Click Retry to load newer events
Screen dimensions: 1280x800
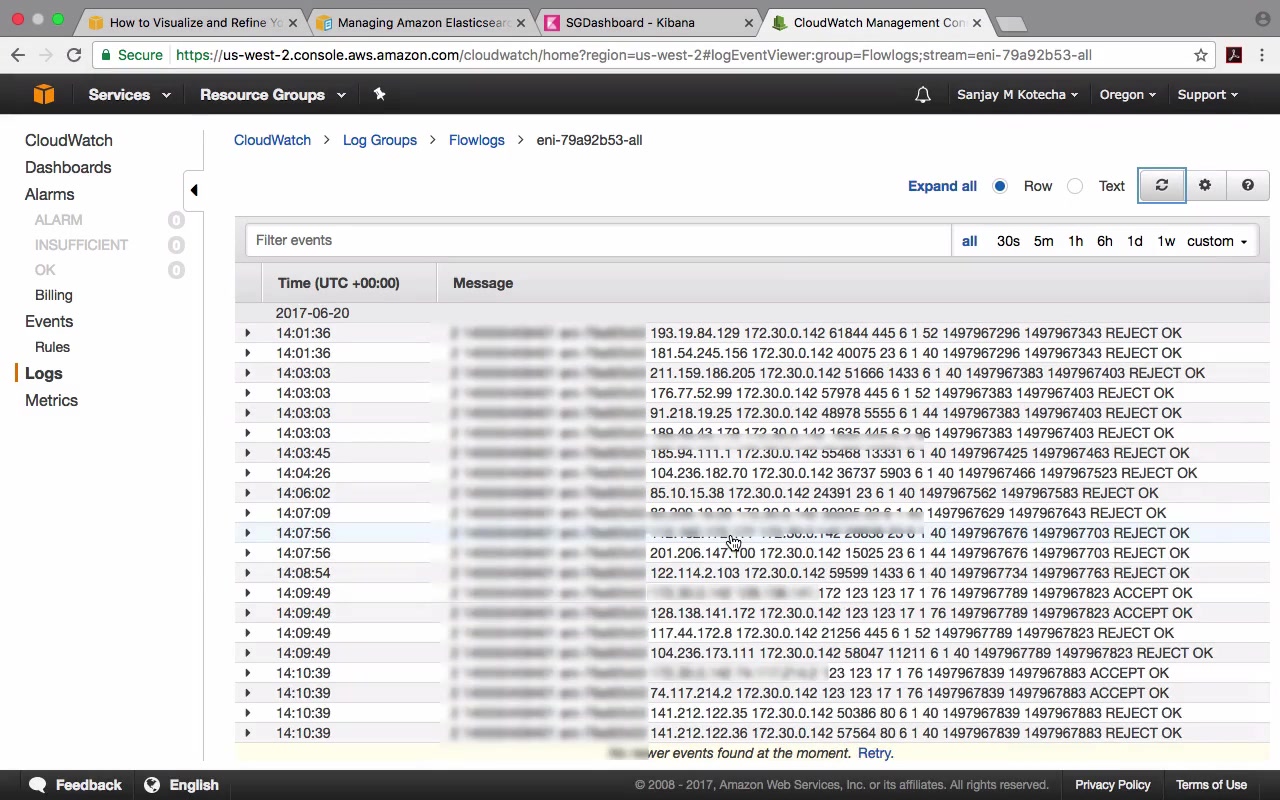click(x=875, y=753)
